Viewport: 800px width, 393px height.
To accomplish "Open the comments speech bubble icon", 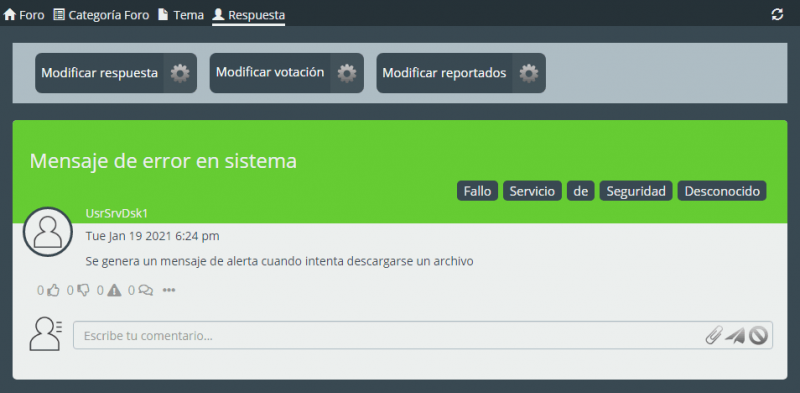I will tap(145, 290).
